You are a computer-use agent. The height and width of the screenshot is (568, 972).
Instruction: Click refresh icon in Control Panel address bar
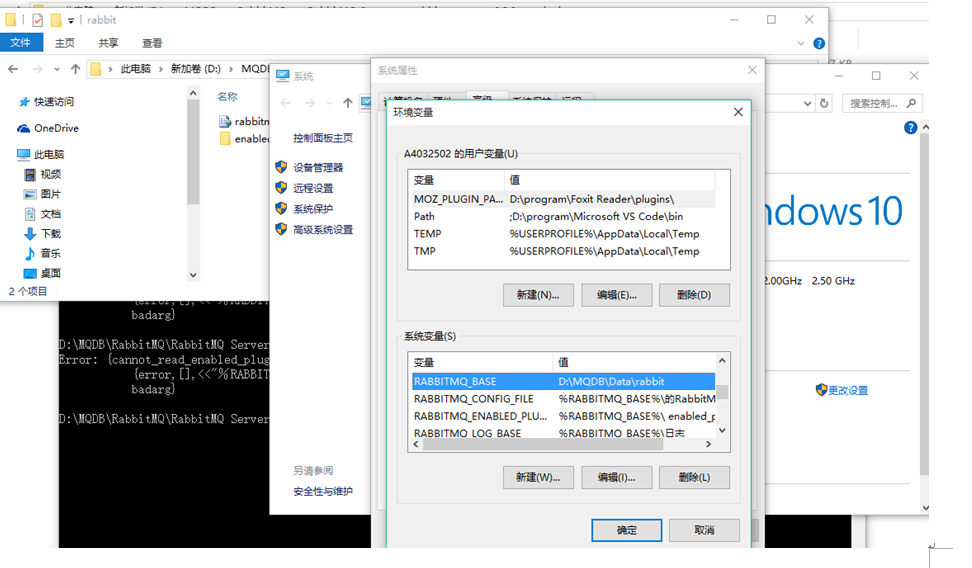point(824,104)
